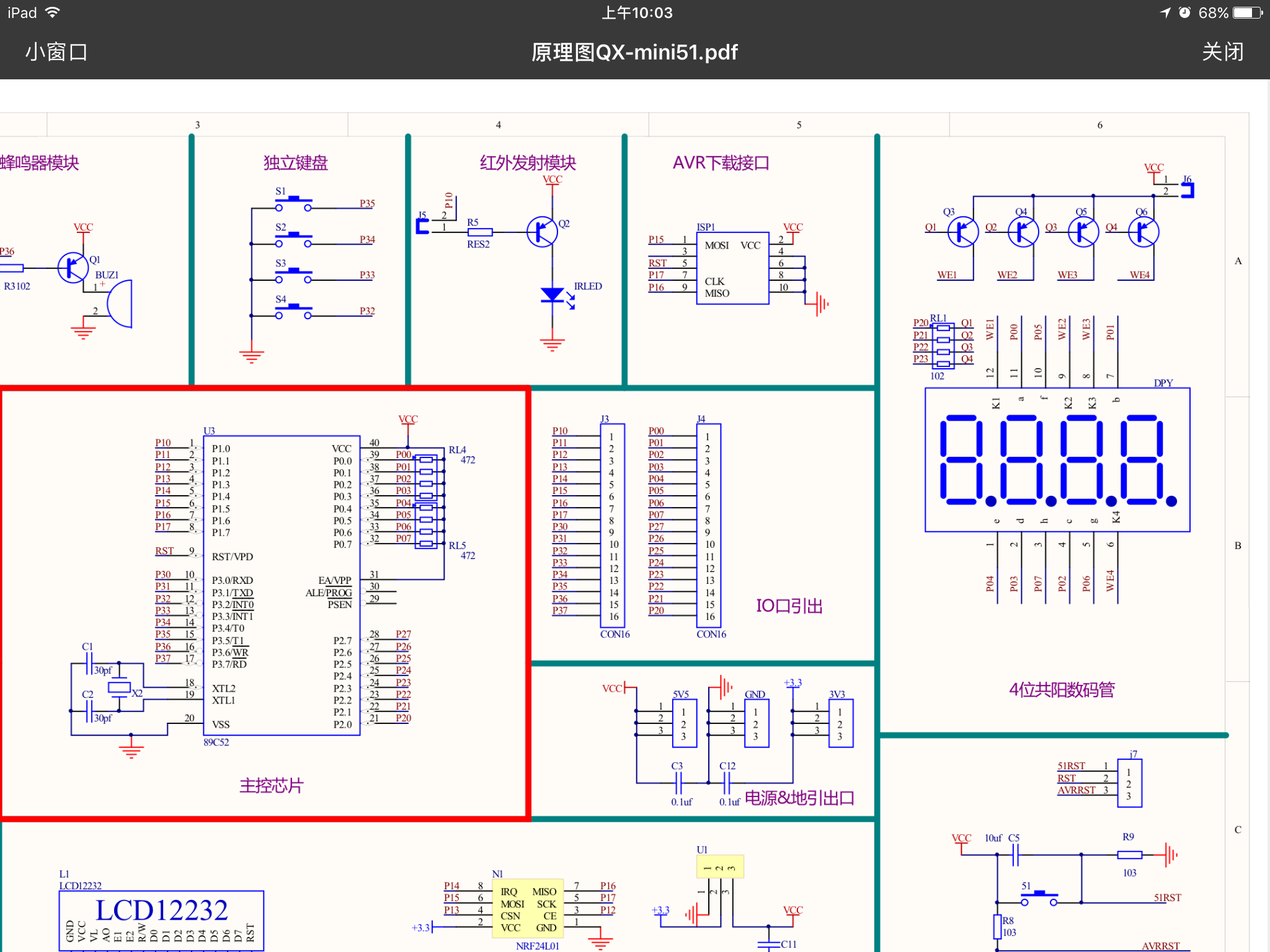
Task: Tap transistor Q6 above WE4
Action: click(x=1143, y=232)
